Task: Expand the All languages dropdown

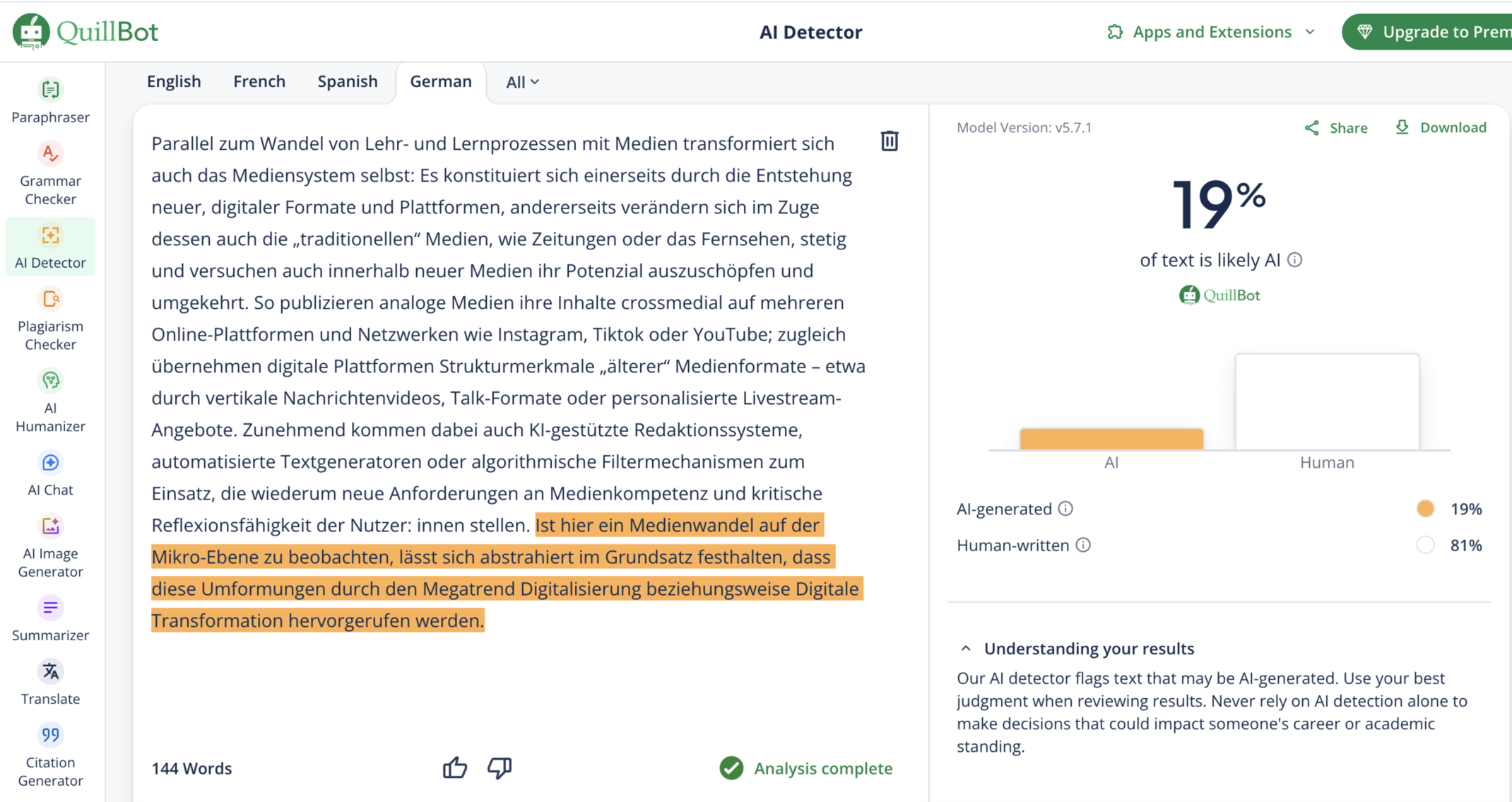Action: point(521,81)
